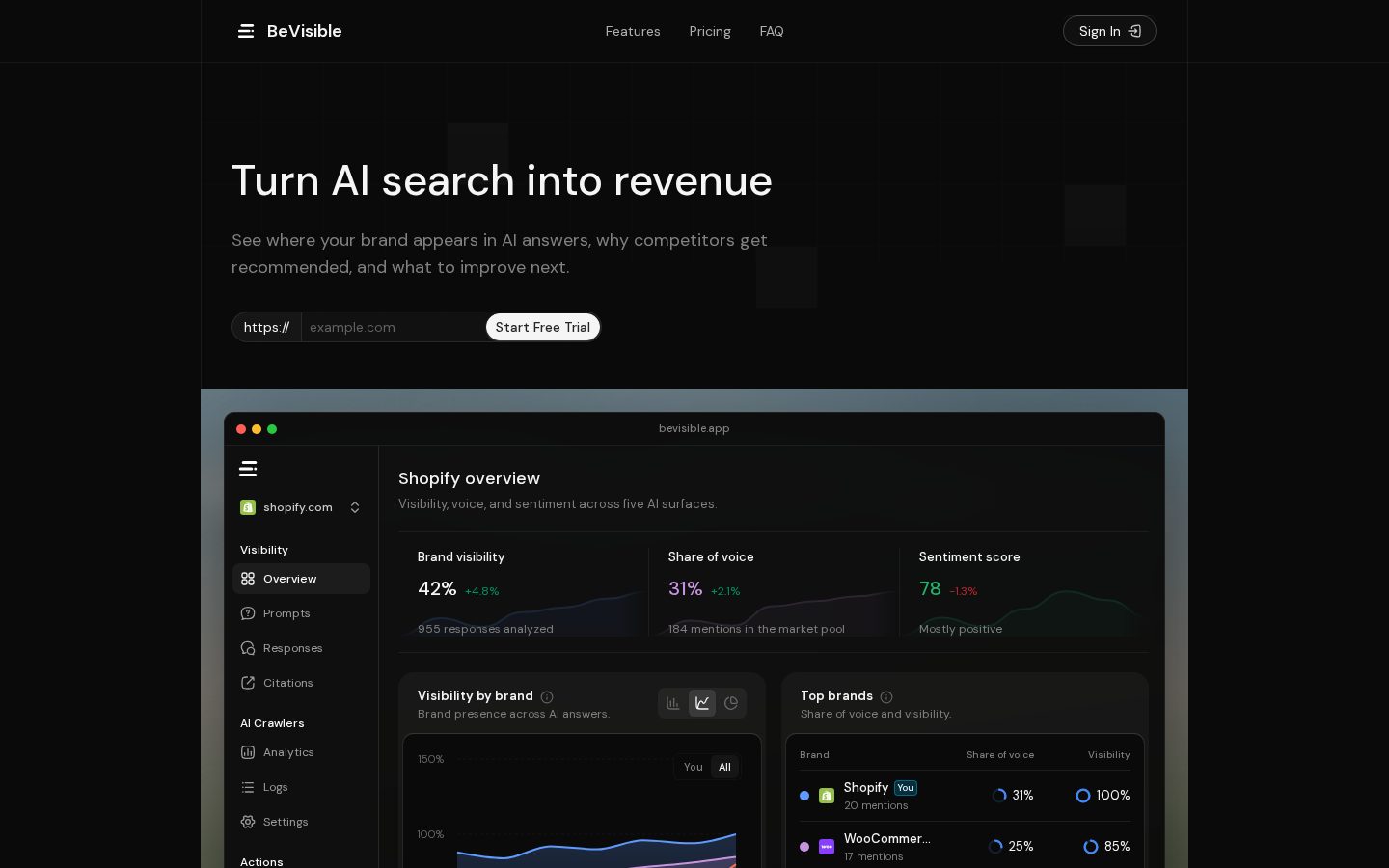
Task: Switch chart to pie view icon
Action: pos(731,703)
